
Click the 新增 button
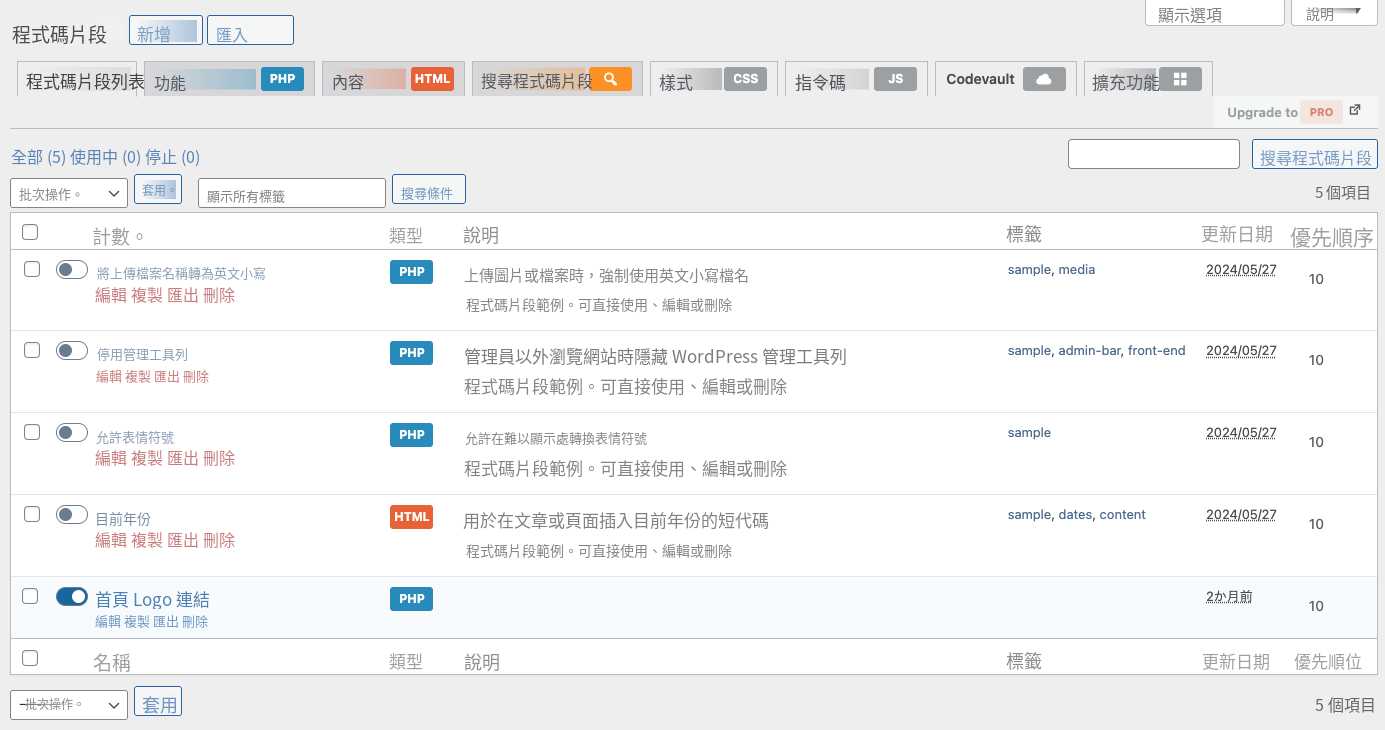coord(166,31)
